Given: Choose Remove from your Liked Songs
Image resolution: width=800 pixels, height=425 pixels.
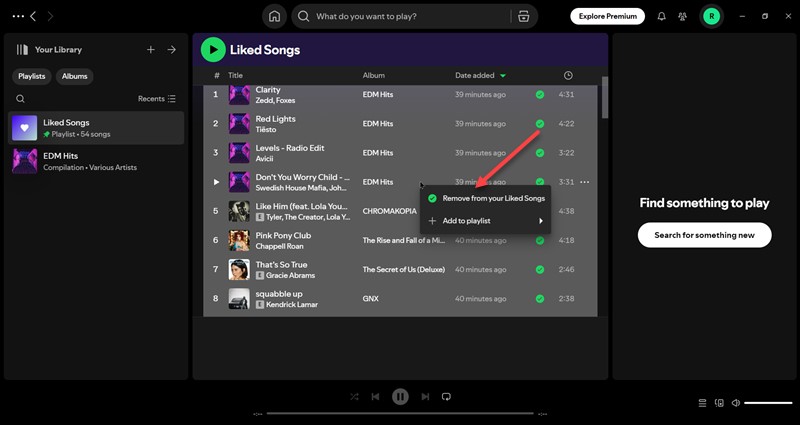Looking at the screenshot, I should (485, 198).
